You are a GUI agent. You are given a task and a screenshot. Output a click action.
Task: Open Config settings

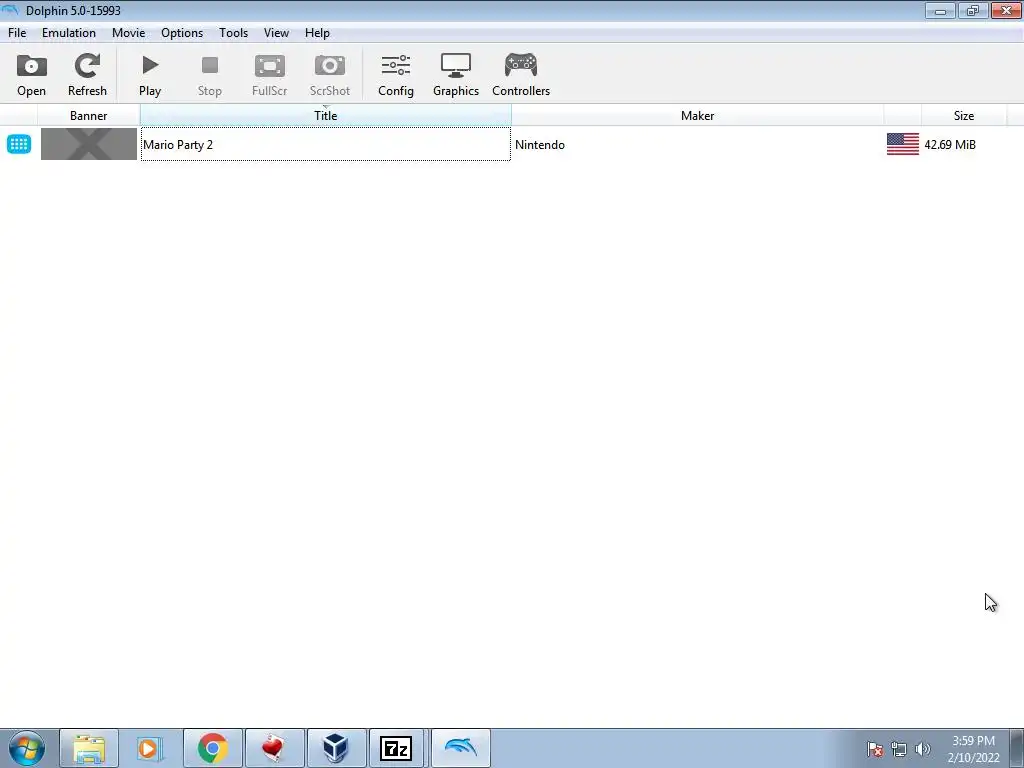396,74
